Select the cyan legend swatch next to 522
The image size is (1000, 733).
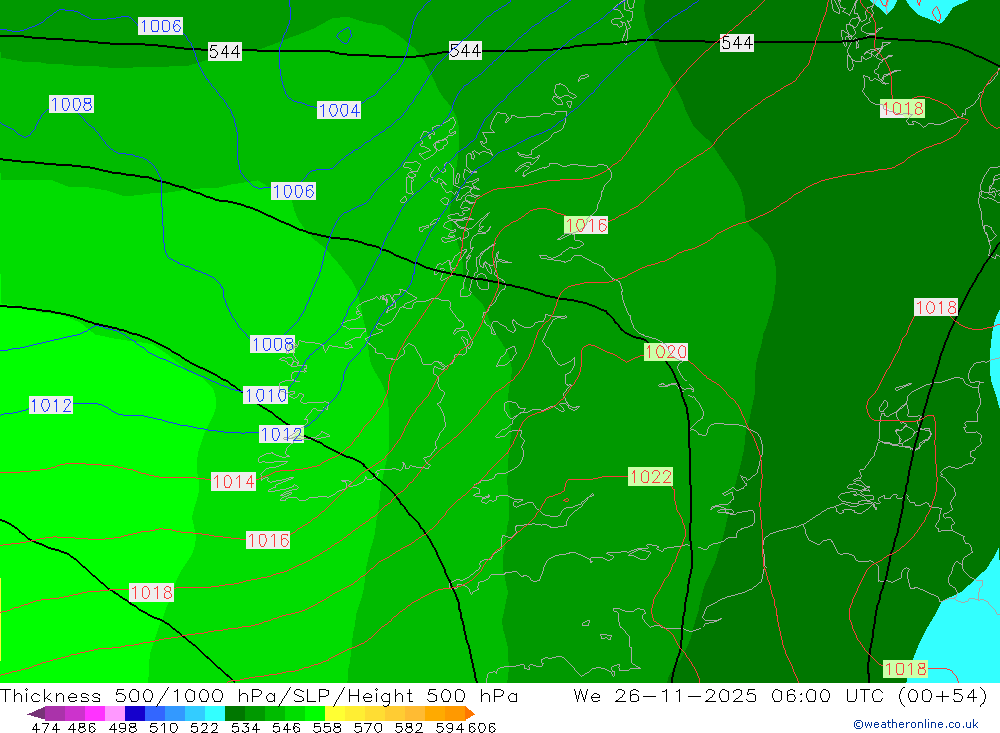coord(215,713)
